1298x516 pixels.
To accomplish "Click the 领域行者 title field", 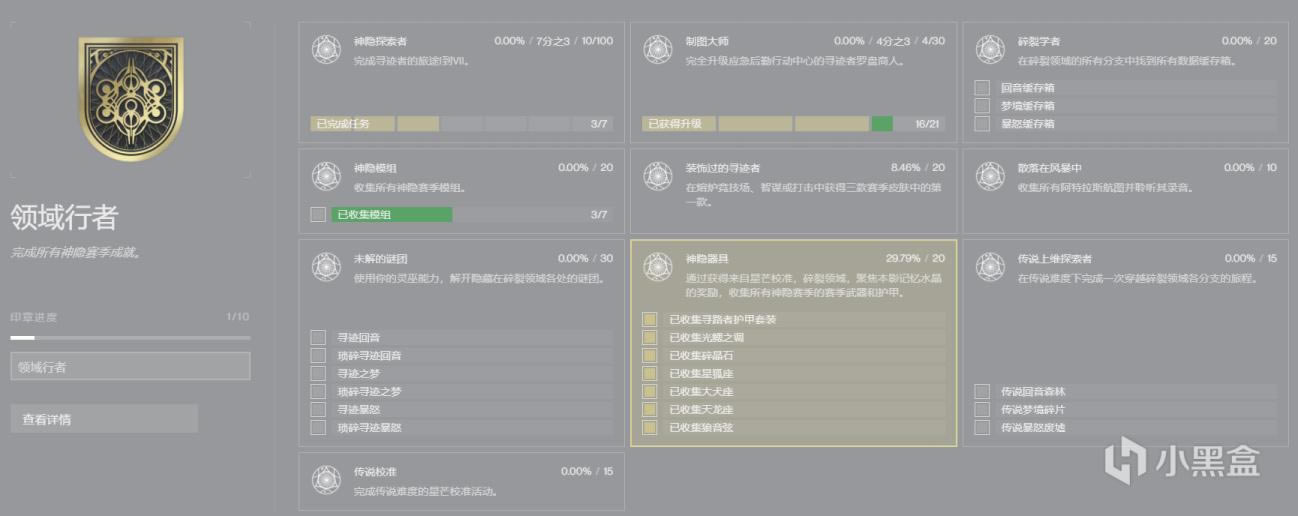I will pos(130,367).
